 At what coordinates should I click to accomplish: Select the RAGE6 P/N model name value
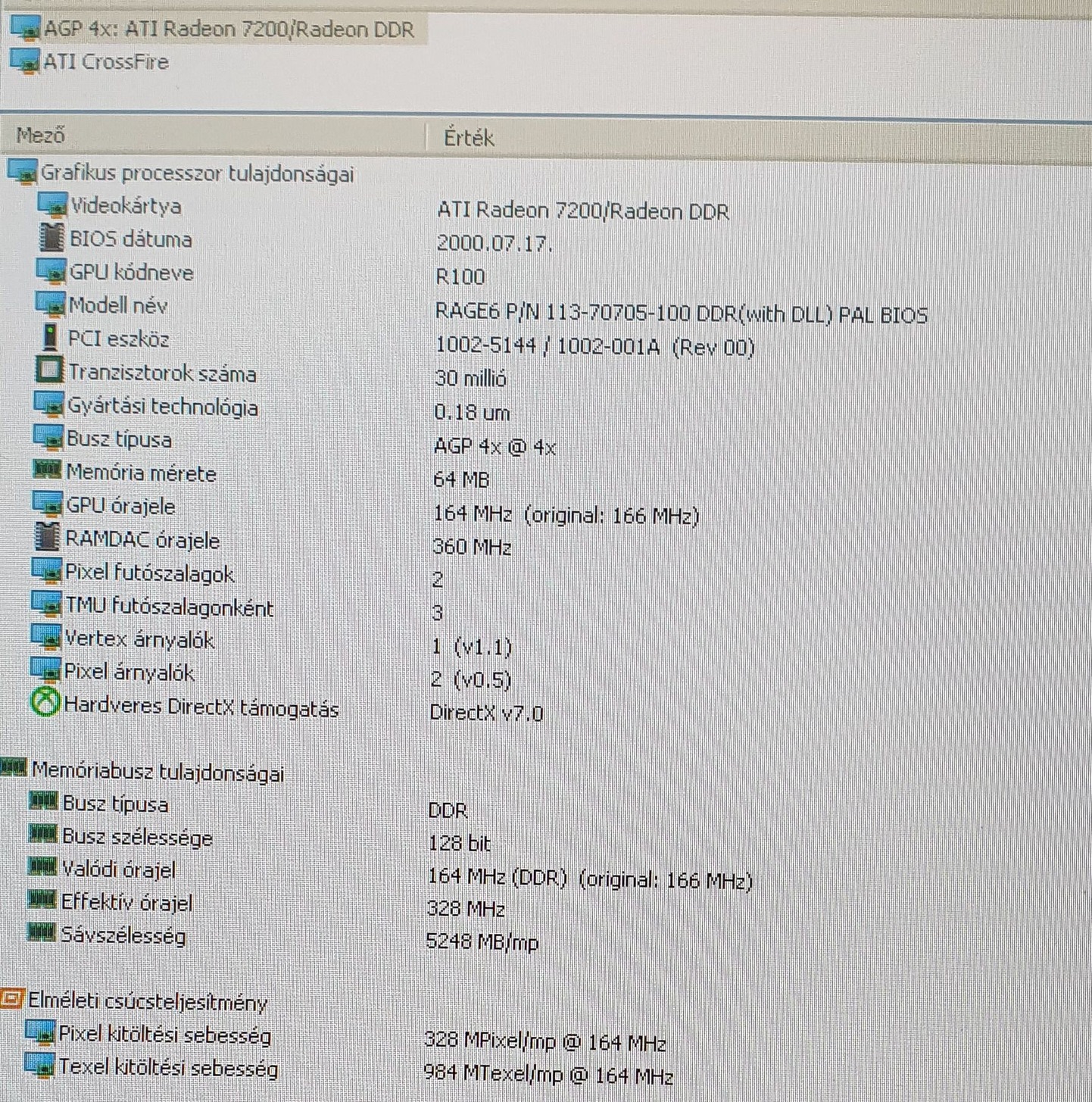(x=681, y=314)
